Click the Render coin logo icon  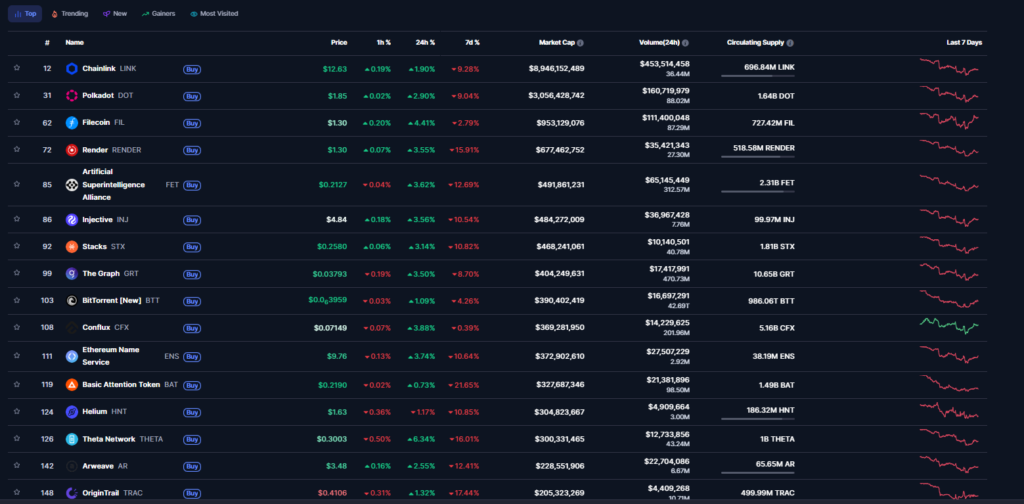click(72, 150)
